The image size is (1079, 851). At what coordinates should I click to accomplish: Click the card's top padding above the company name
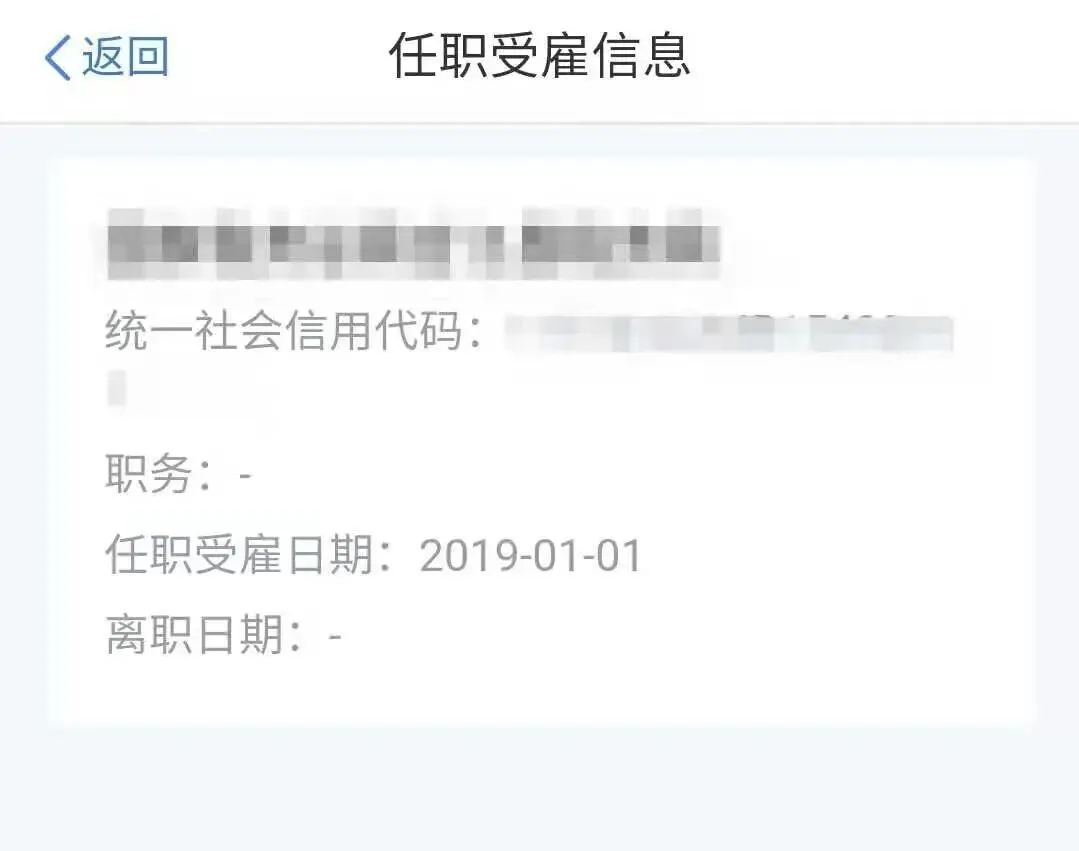(x=542, y=182)
